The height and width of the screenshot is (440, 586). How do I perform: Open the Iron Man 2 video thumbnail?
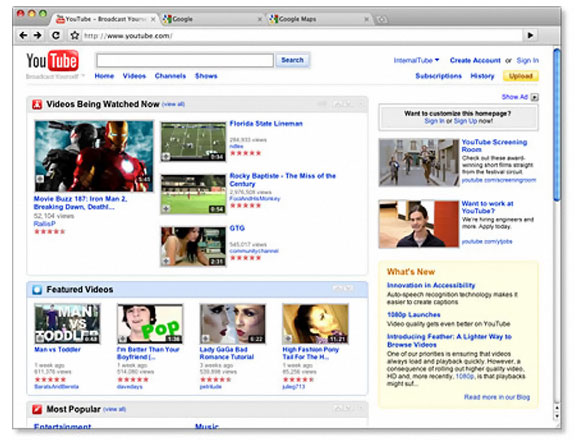(93, 156)
